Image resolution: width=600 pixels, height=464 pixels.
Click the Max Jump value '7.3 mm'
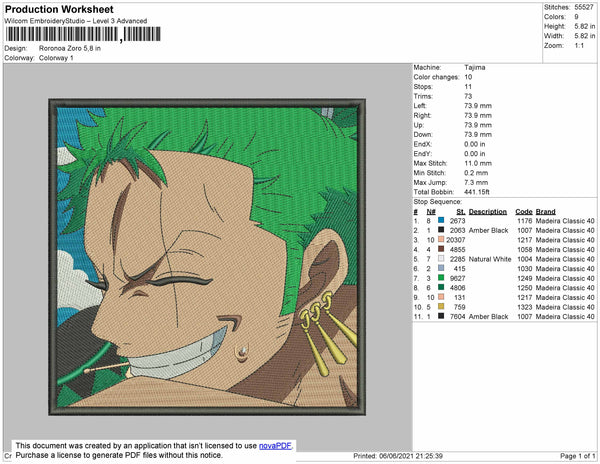pos(476,182)
